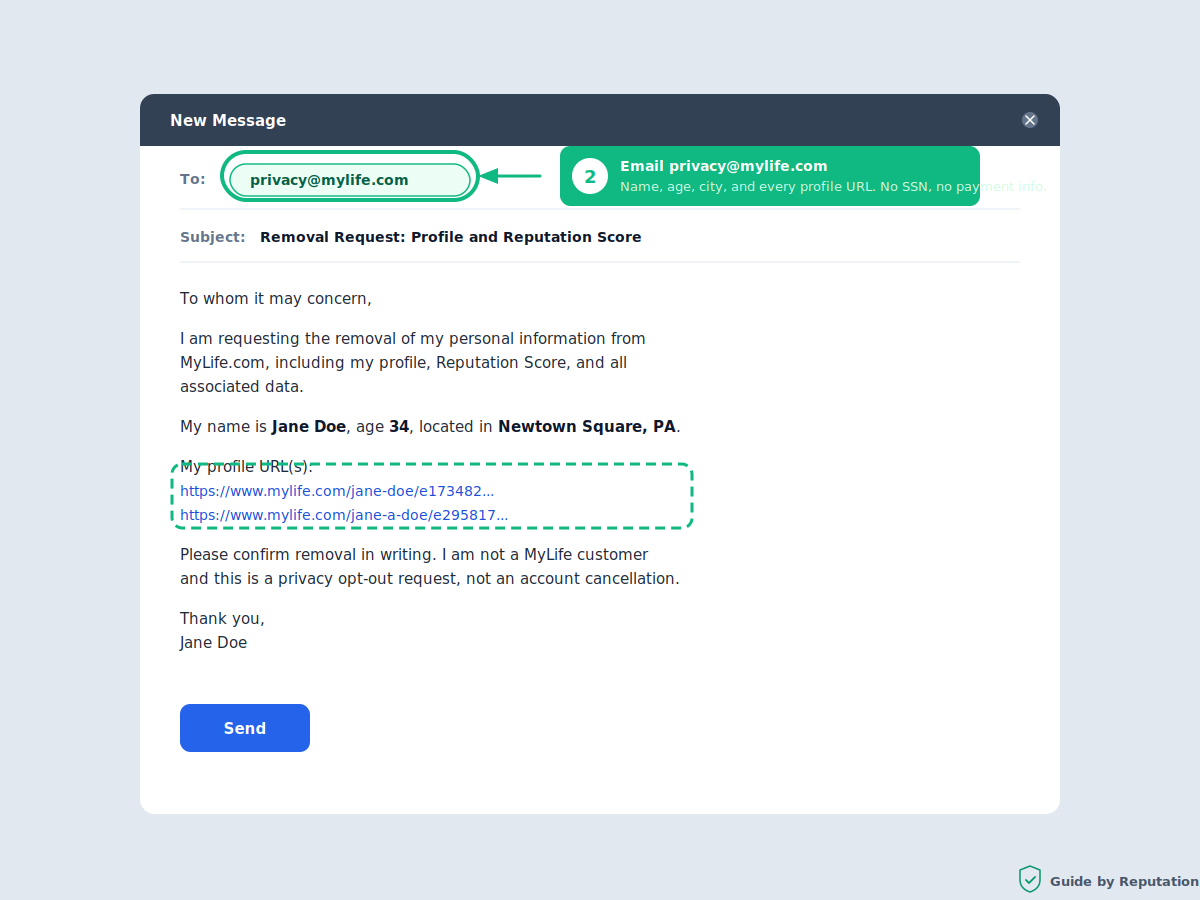Click the 'I am requesting the removal' paragraph
The image size is (1200, 900).
tap(413, 362)
